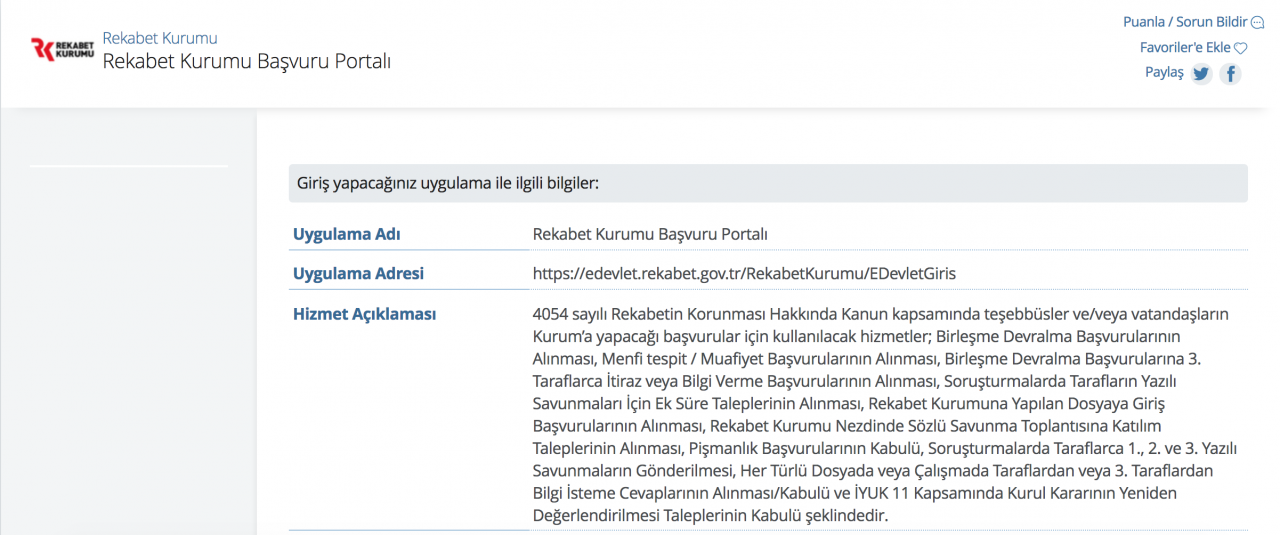Select the Uygulama Adresi label
This screenshot has height=535, width=1280.
click(358, 273)
